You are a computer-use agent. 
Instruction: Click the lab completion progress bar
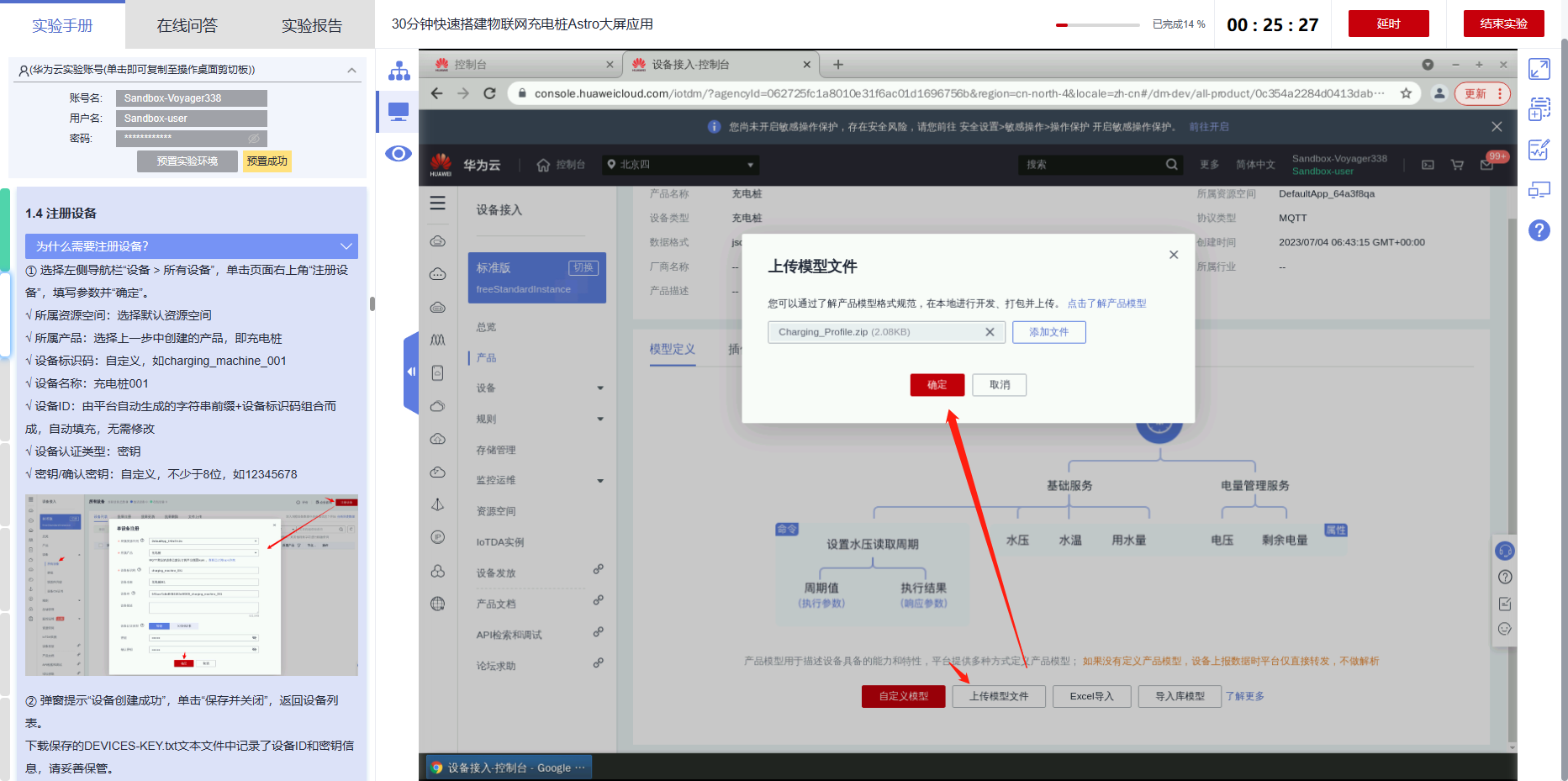(x=1098, y=25)
